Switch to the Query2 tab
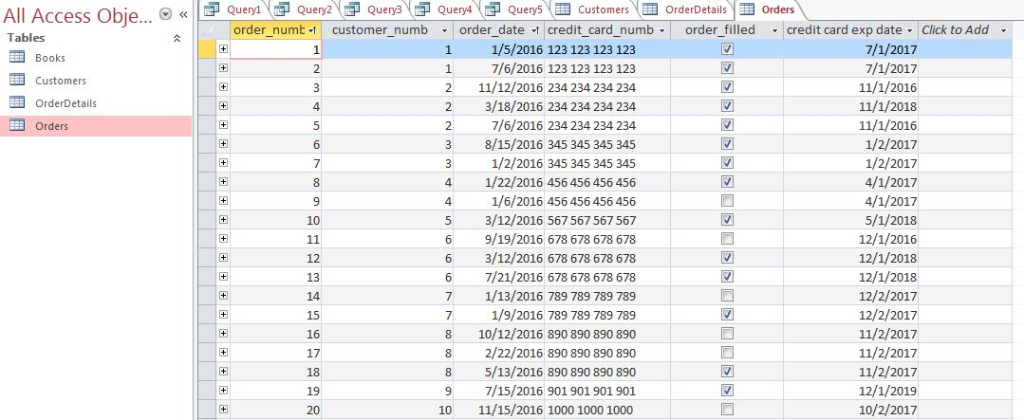The width and height of the screenshot is (1024, 420). pos(304,10)
